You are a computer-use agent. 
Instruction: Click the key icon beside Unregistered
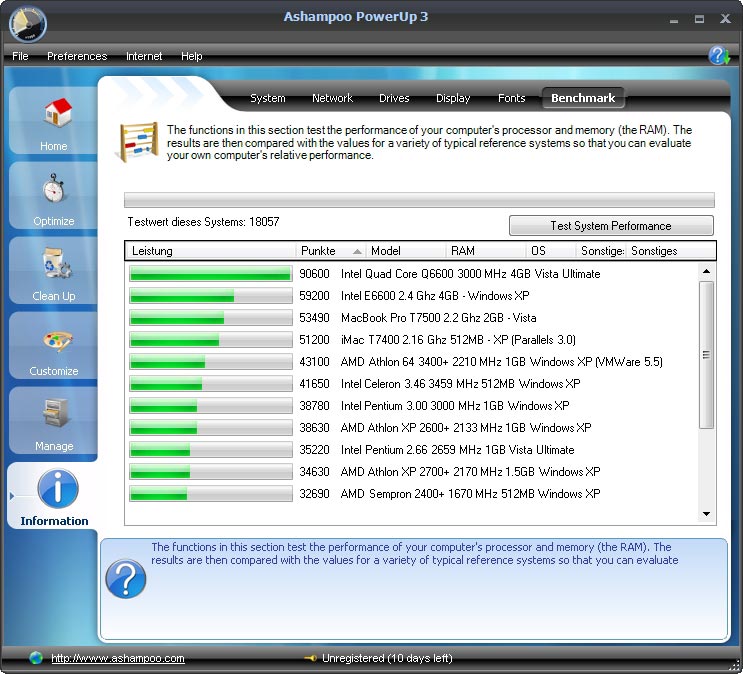click(x=310, y=658)
